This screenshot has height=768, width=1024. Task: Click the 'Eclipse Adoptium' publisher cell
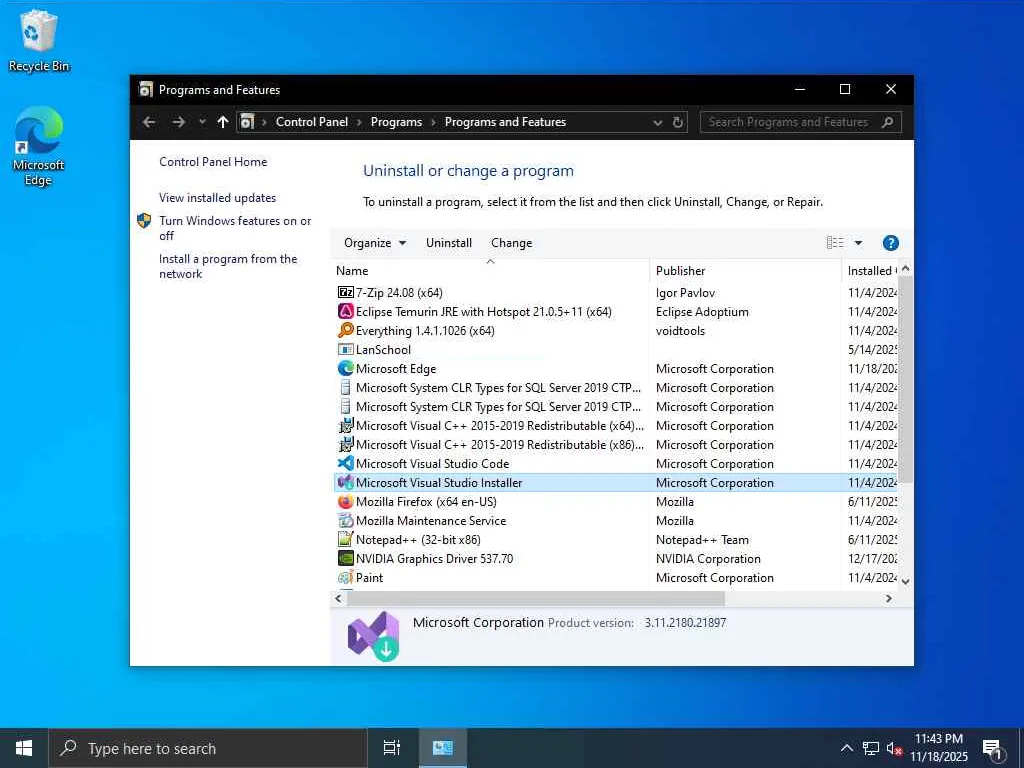click(x=702, y=312)
